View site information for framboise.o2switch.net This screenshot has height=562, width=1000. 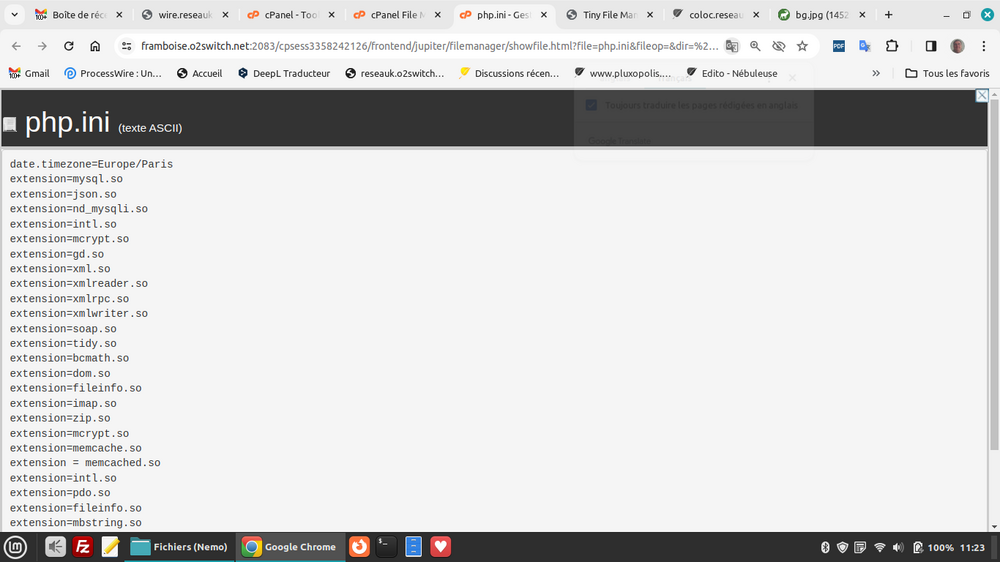pos(126,46)
